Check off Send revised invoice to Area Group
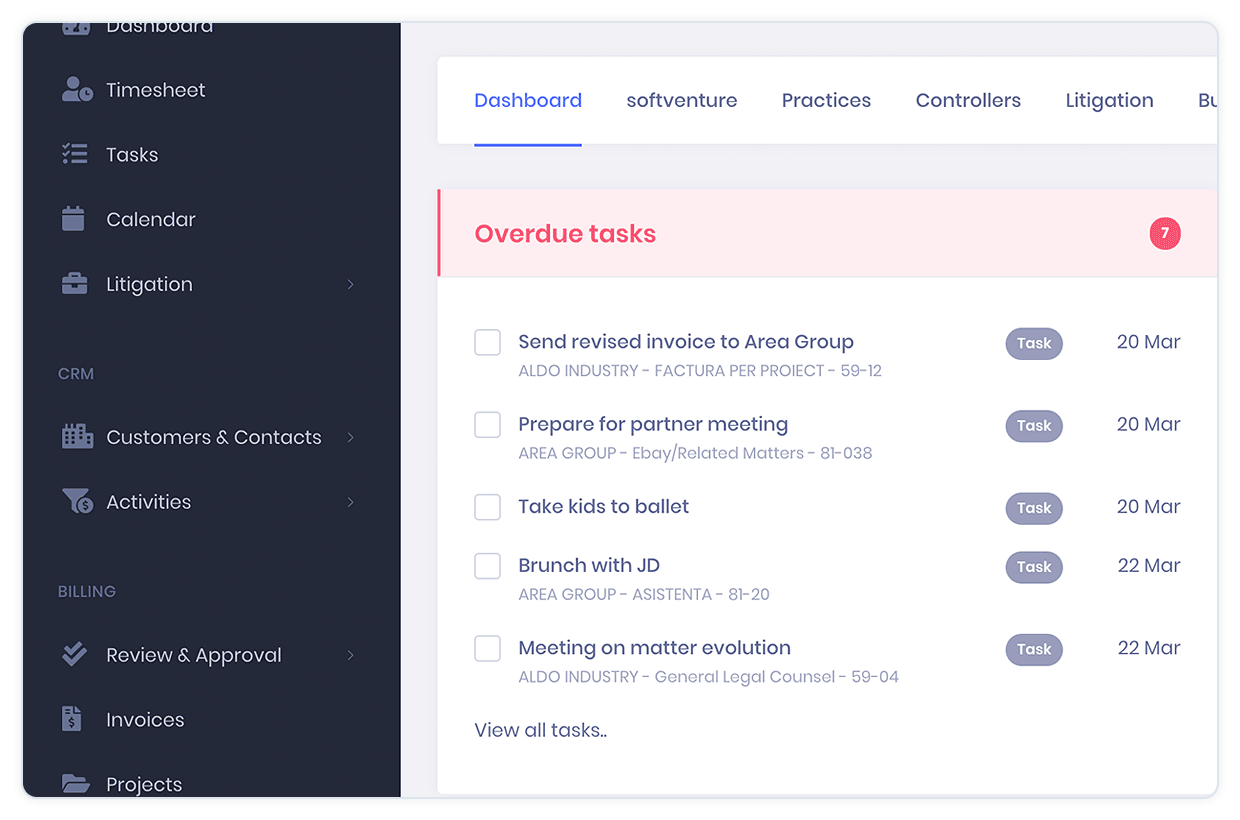 point(487,342)
